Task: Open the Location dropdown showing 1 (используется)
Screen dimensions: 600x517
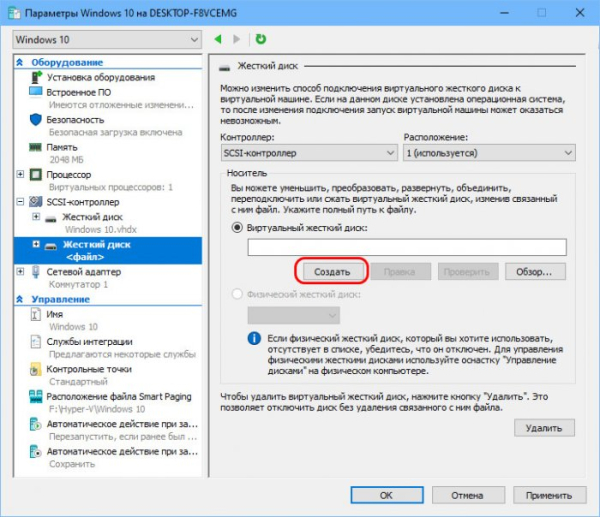Action: pyautogui.click(x=489, y=152)
